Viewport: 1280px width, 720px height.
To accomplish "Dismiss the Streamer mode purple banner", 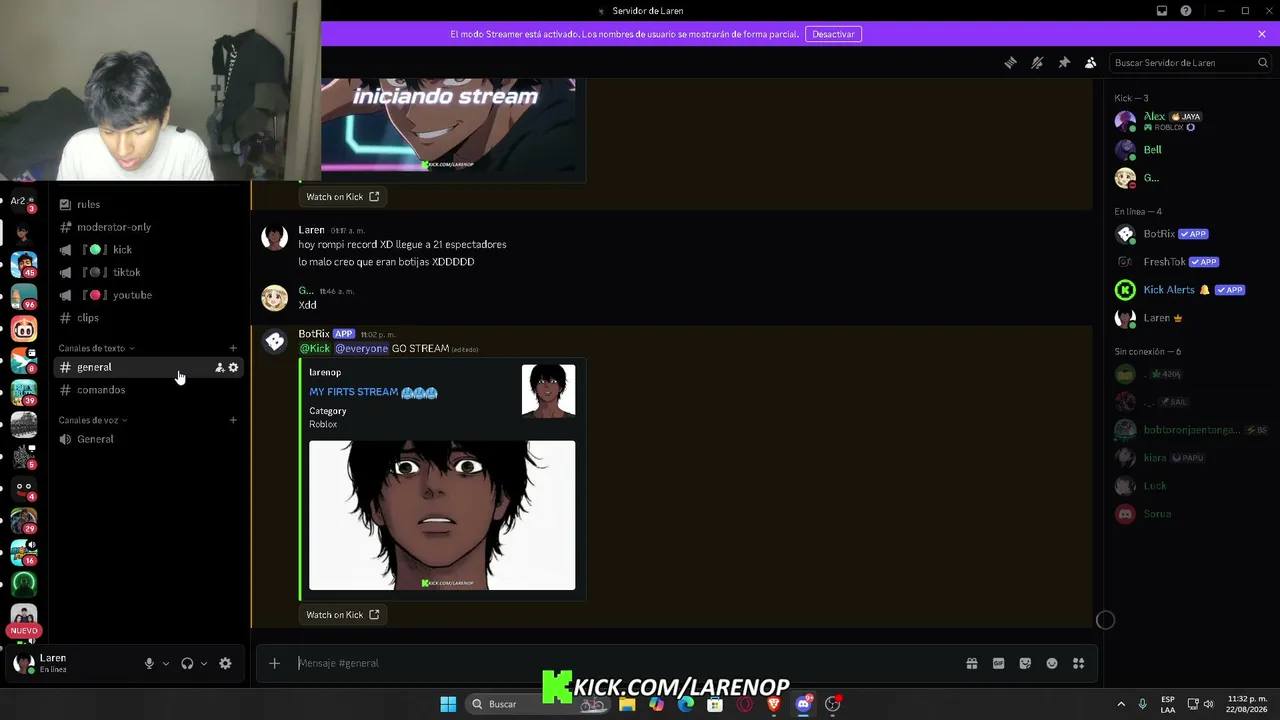I will tap(1262, 34).
